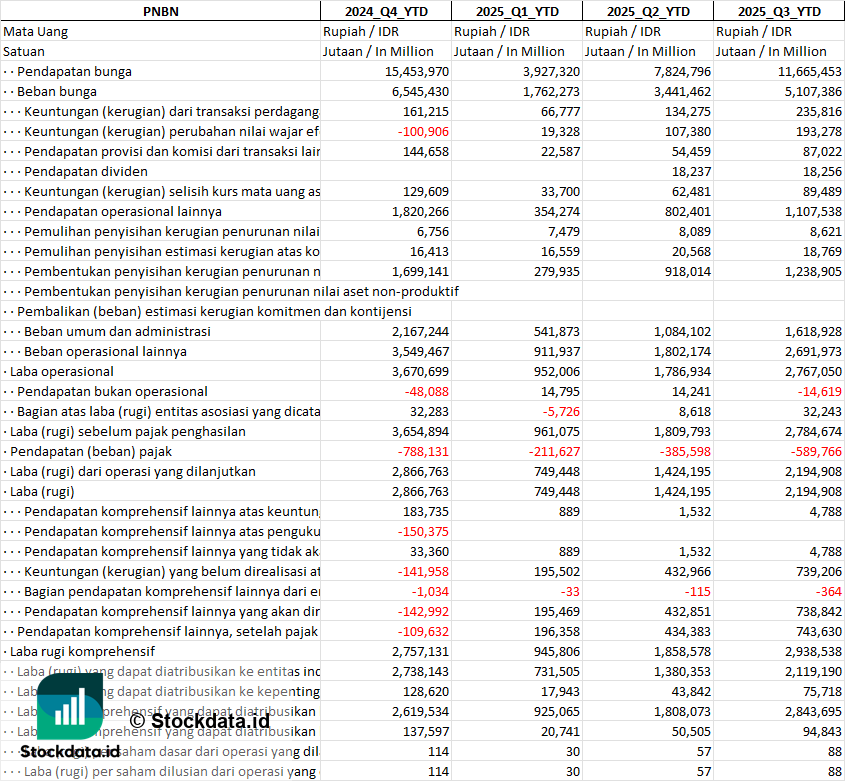
Task: Click the © Stockdata.id watermark text
Action: click(199, 721)
